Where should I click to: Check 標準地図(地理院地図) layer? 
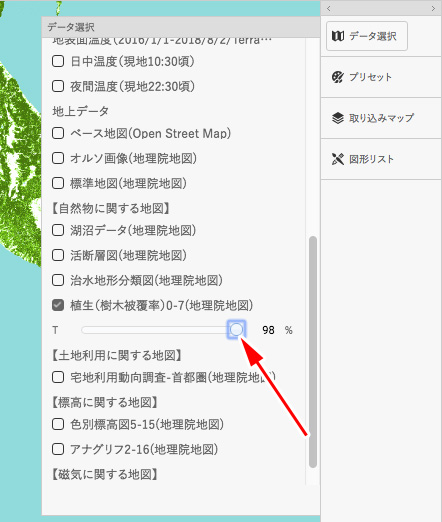click(58, 183)
